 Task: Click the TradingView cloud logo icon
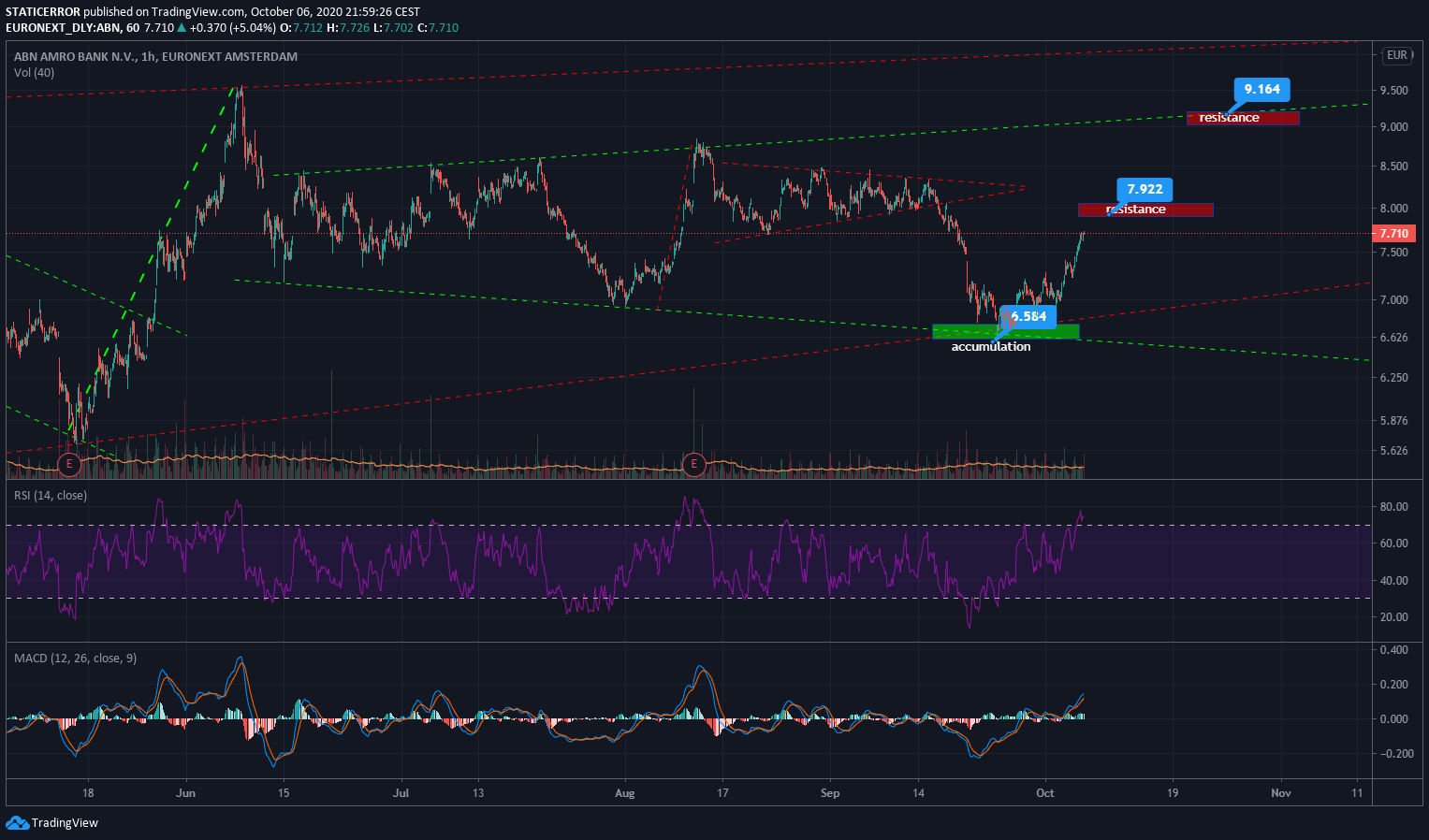(x=17, y=823)
